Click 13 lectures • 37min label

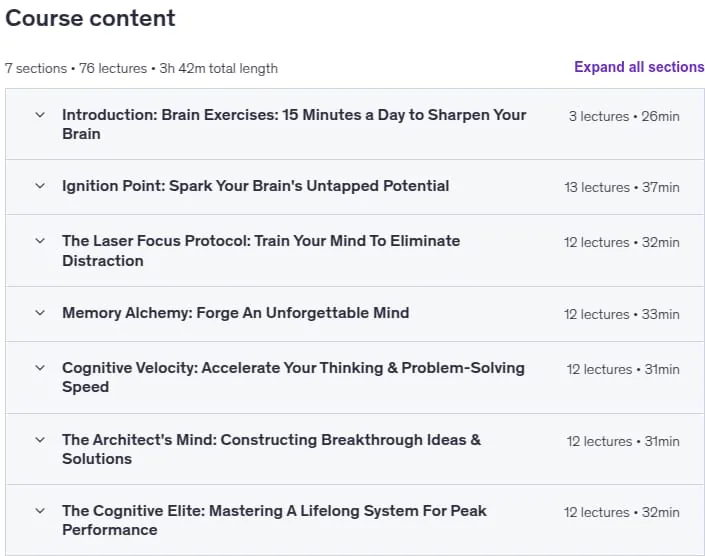click(622, 187)
